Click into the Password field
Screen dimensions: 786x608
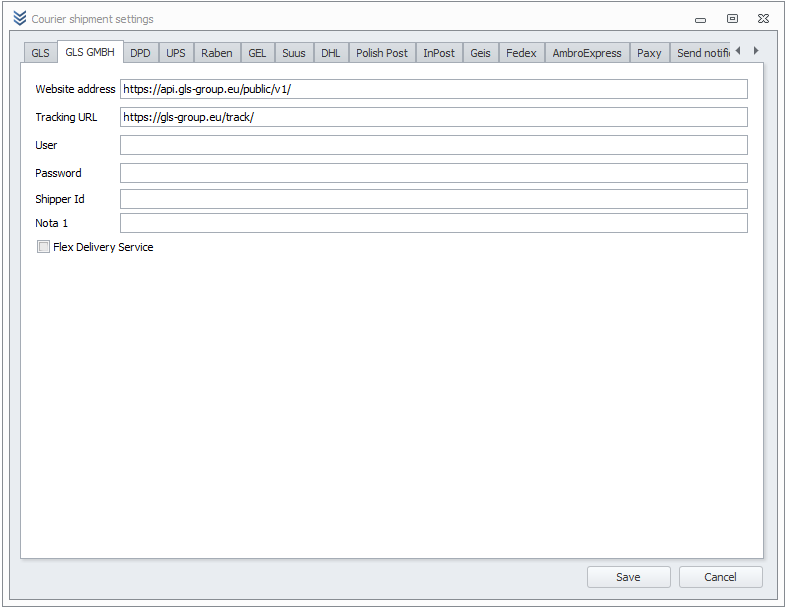tap(434, 173)
